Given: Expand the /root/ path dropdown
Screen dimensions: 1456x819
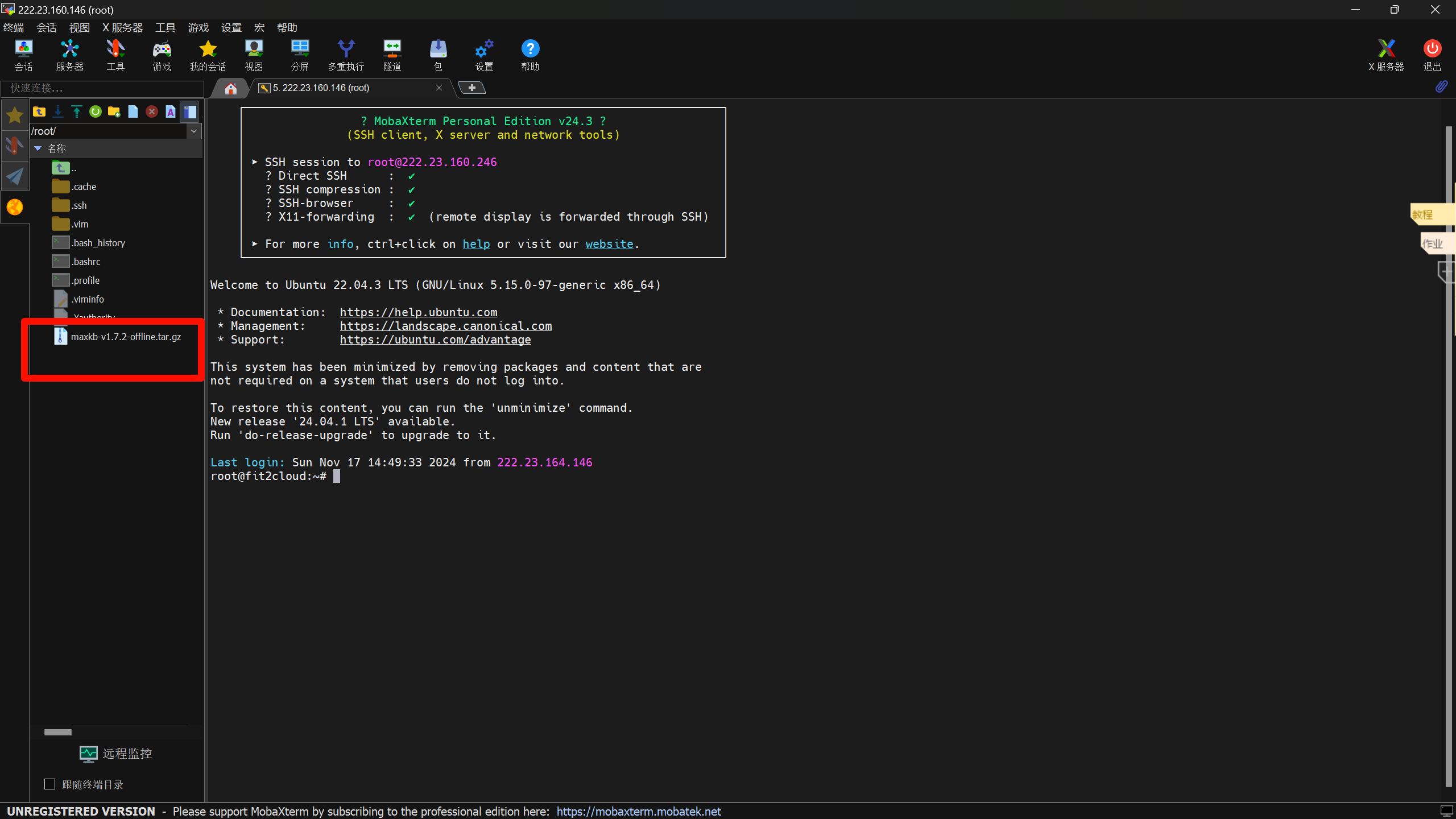Looking at the screenshot, I should coord(194,131).
